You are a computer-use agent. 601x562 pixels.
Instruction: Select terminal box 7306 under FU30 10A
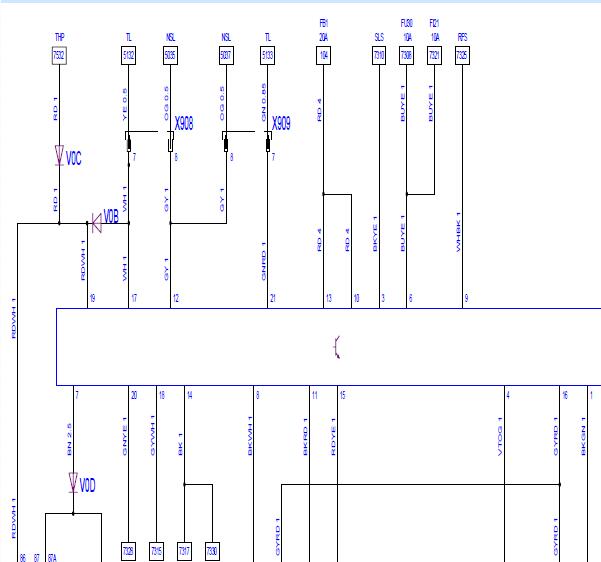click(x=407, y=56)
